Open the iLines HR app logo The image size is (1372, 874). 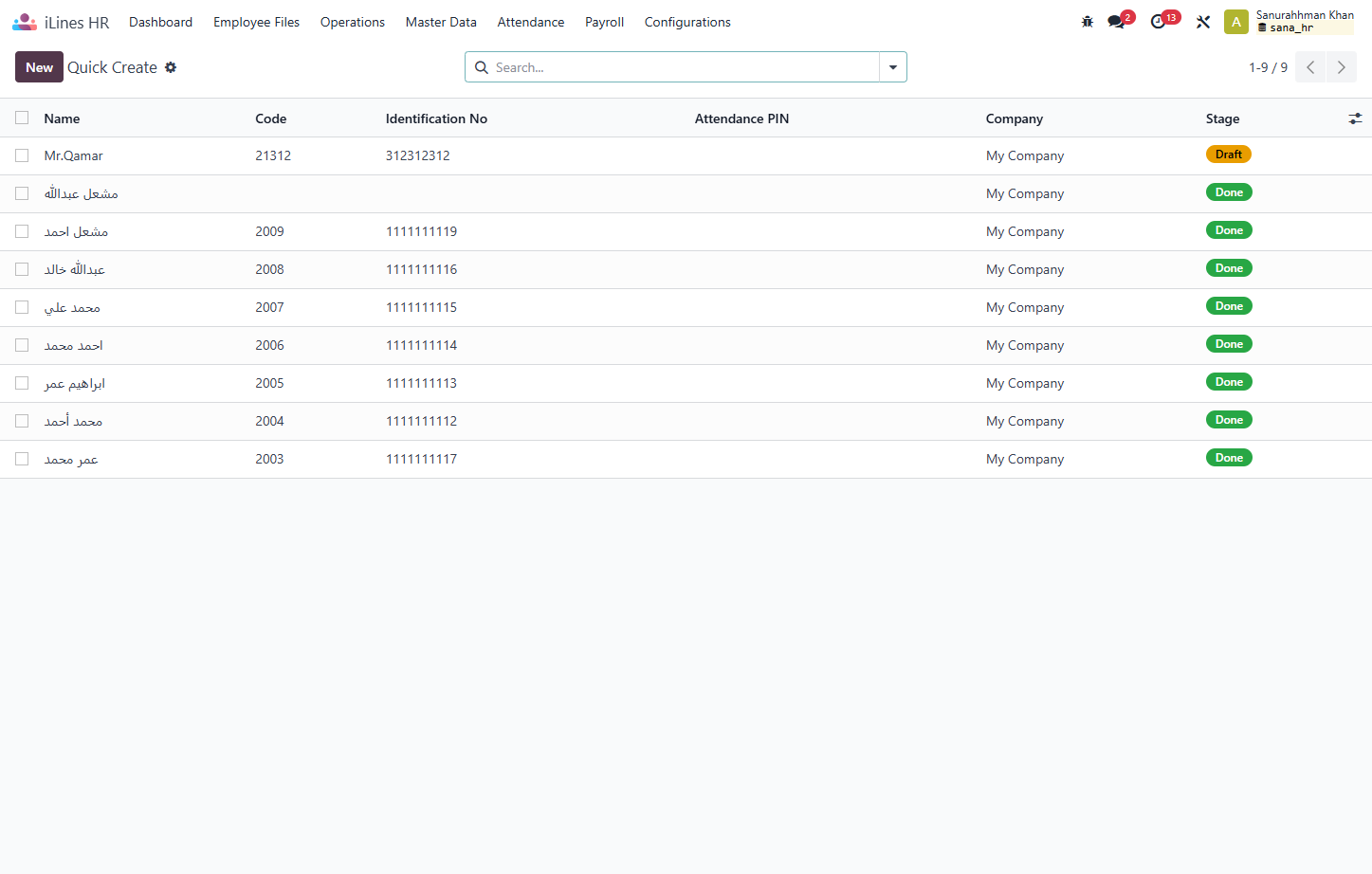(25, 22)
